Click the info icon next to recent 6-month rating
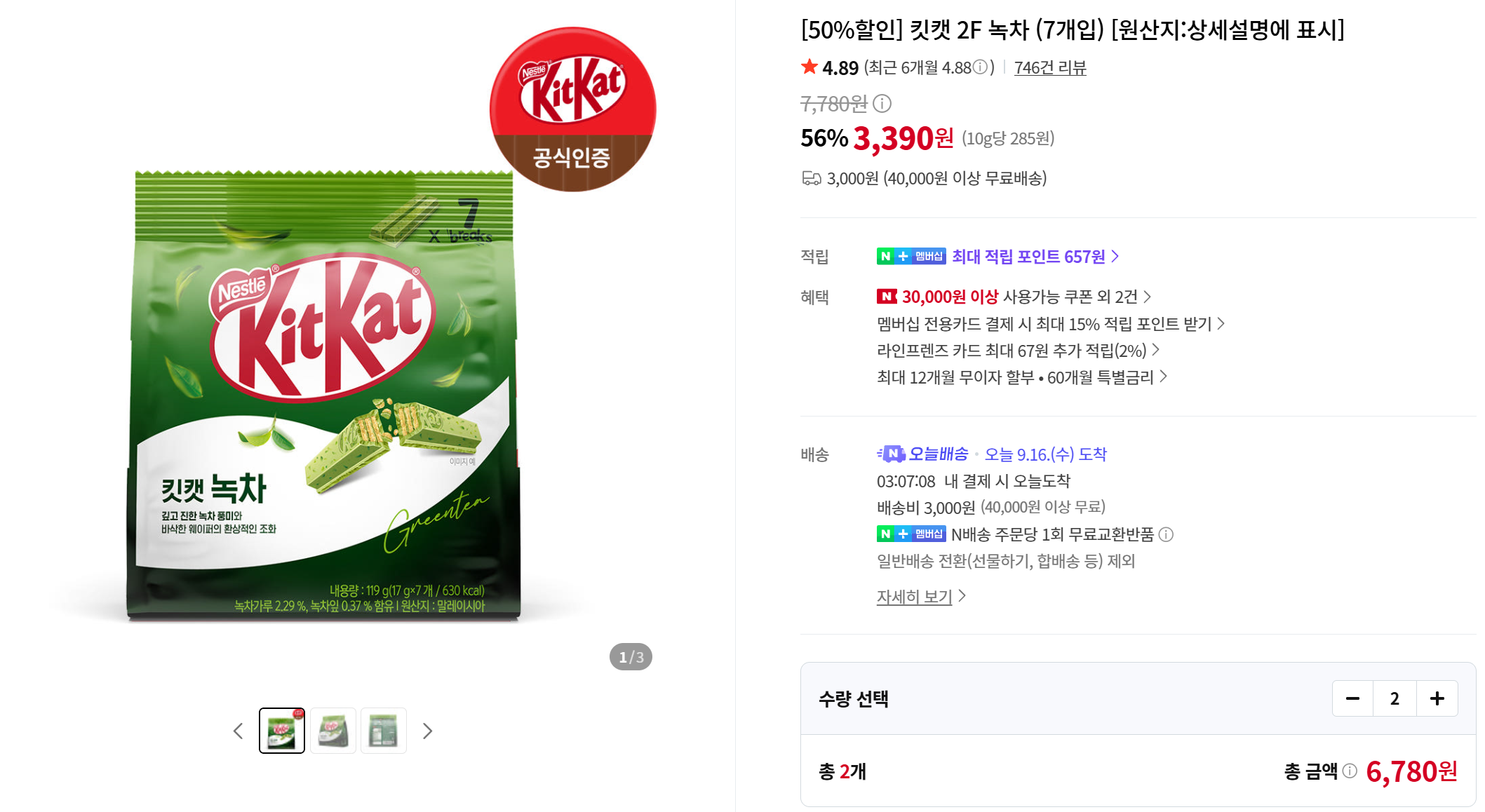 click(980, 67)
